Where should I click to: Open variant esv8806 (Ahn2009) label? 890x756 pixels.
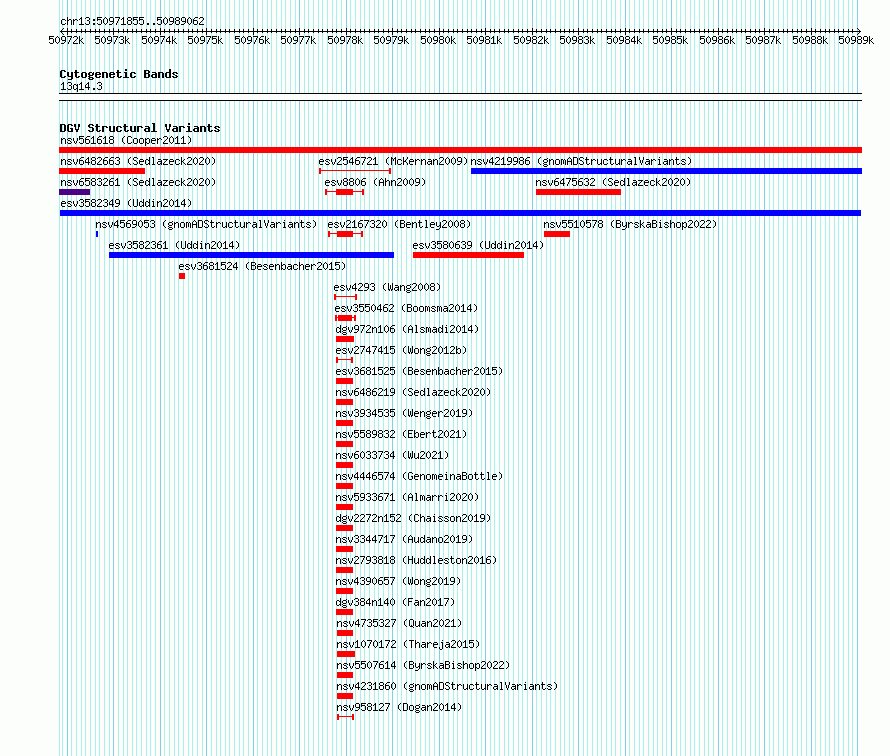[375, 182]
